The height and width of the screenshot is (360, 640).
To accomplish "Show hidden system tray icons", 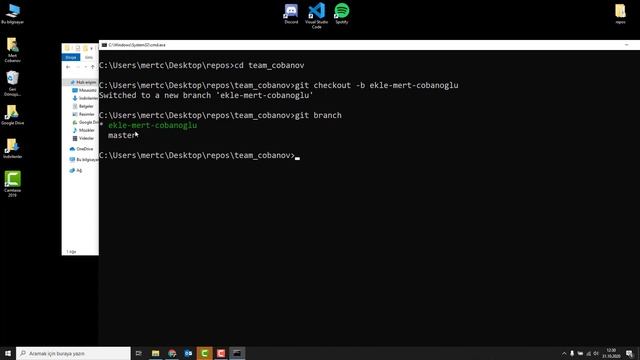I will click(x=564, y=353).
